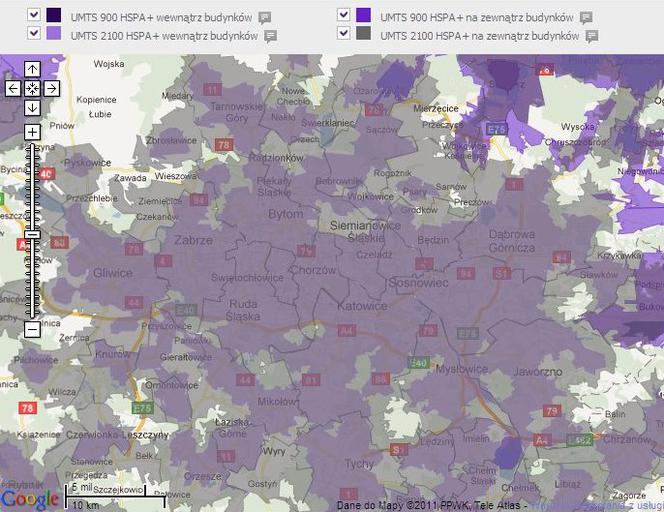Click the dark purple UMTS 900 indoor swatch
The image size is (664, 512).
pos(53,15)
